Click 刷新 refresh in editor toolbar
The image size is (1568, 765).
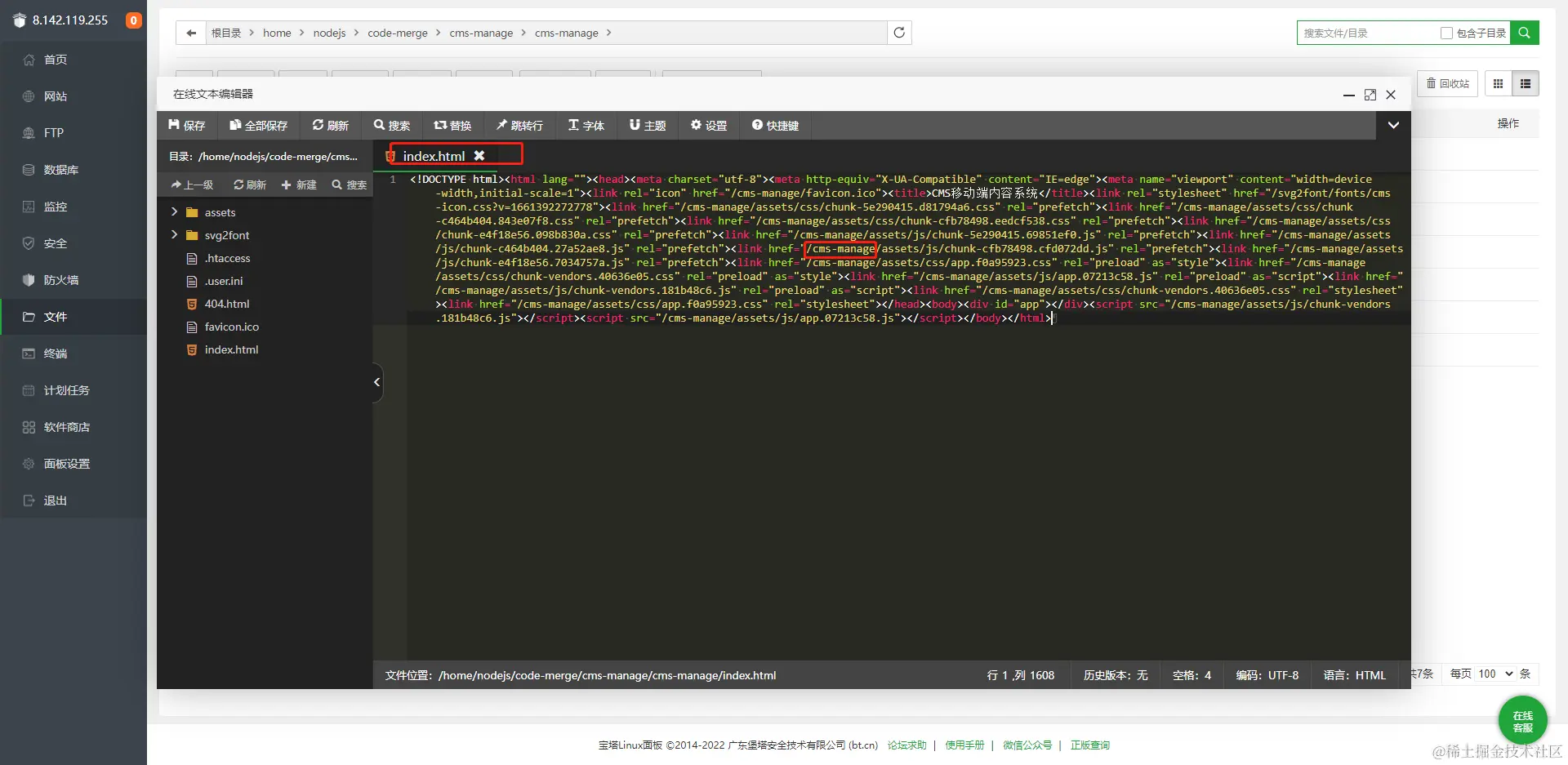pos(331,125)
